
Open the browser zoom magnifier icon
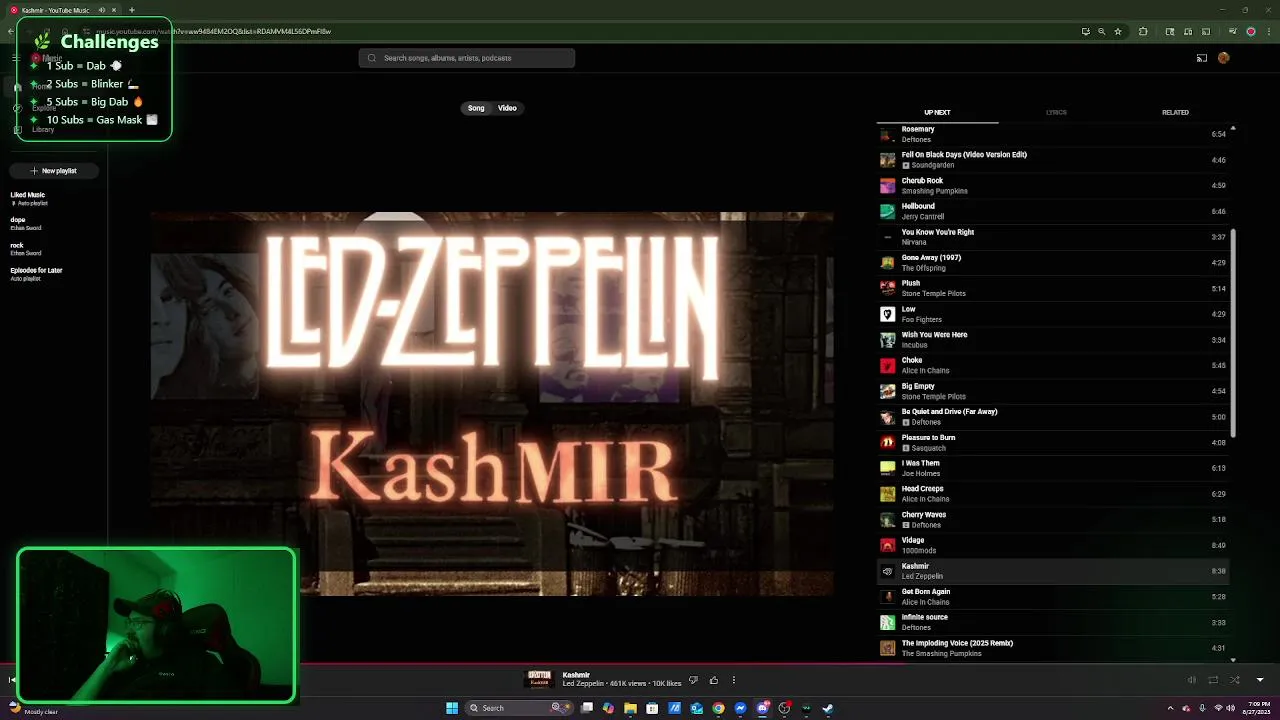pos(1102,31)
